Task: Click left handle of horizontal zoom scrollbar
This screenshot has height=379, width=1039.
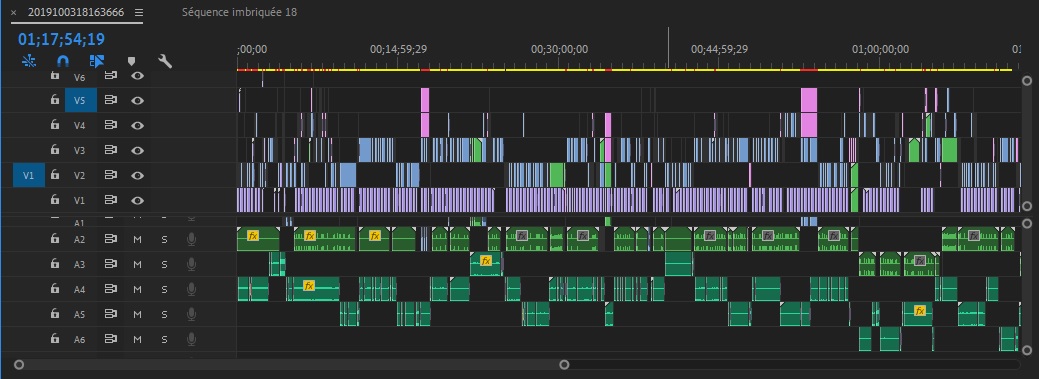Action: click(19, 364)
